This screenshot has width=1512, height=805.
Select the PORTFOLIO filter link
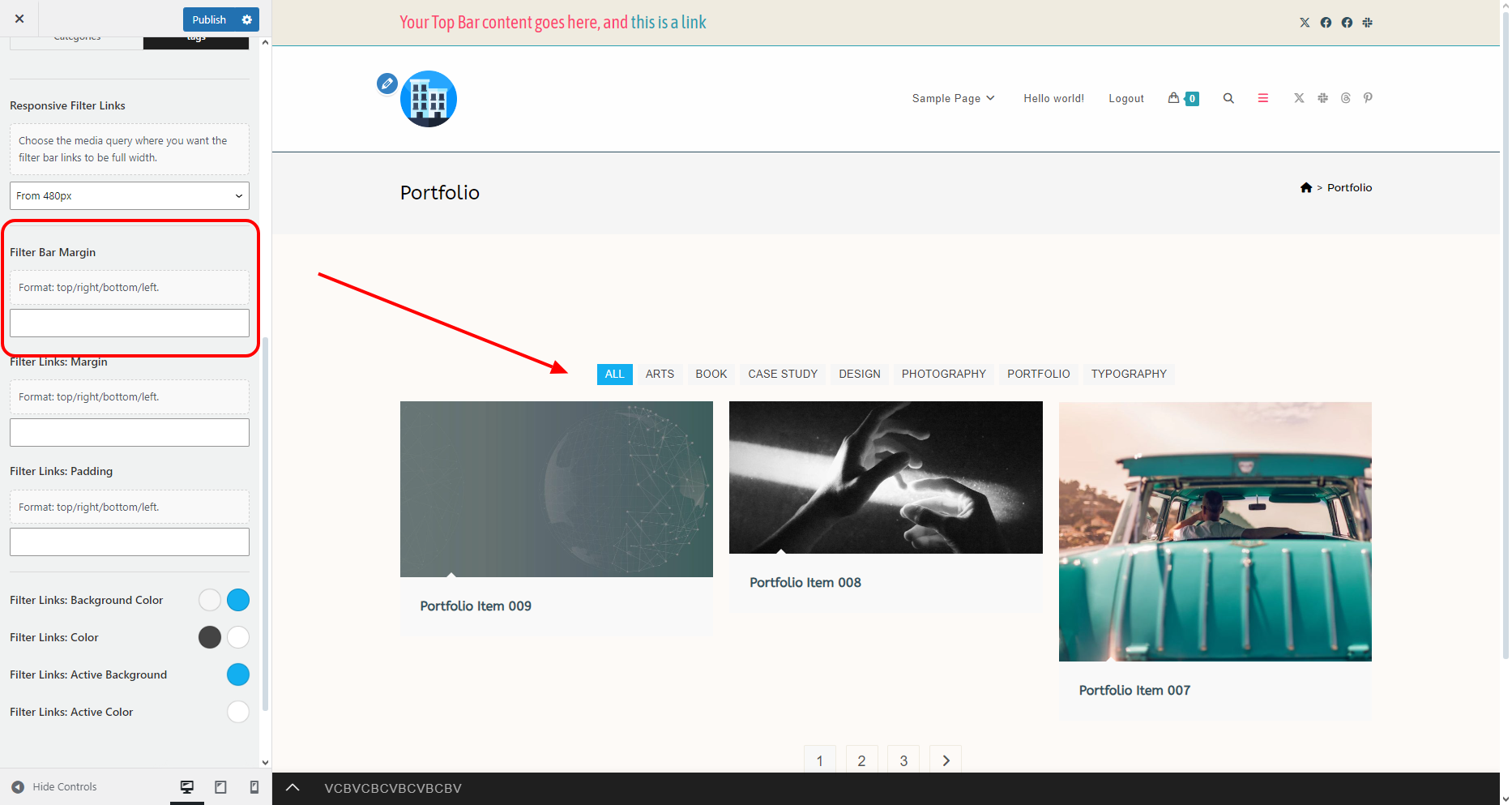tap(1039, 374)
